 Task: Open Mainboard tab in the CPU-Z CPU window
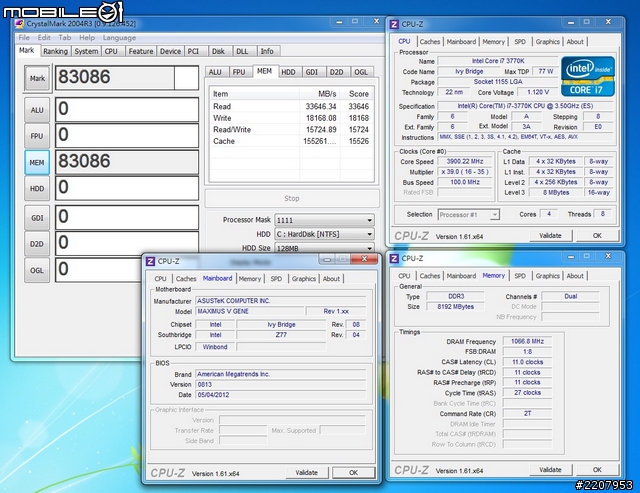461,42
